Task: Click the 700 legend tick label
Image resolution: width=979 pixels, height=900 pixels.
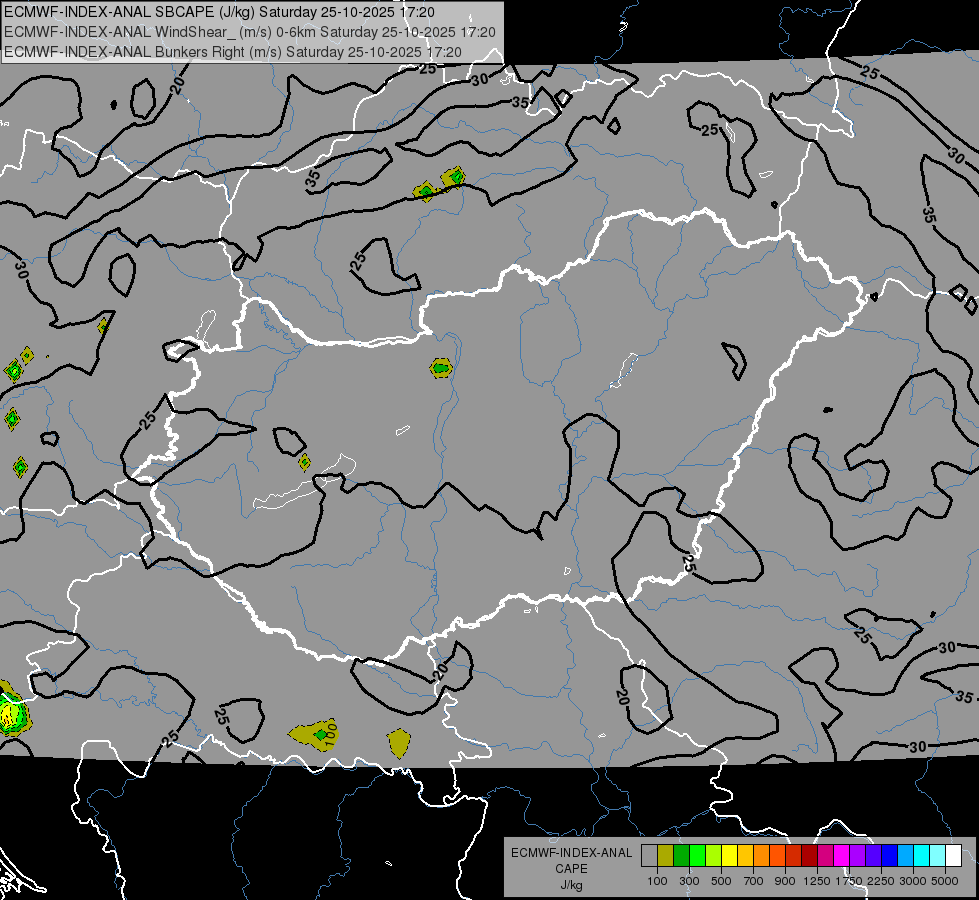Action: (754, 881)
